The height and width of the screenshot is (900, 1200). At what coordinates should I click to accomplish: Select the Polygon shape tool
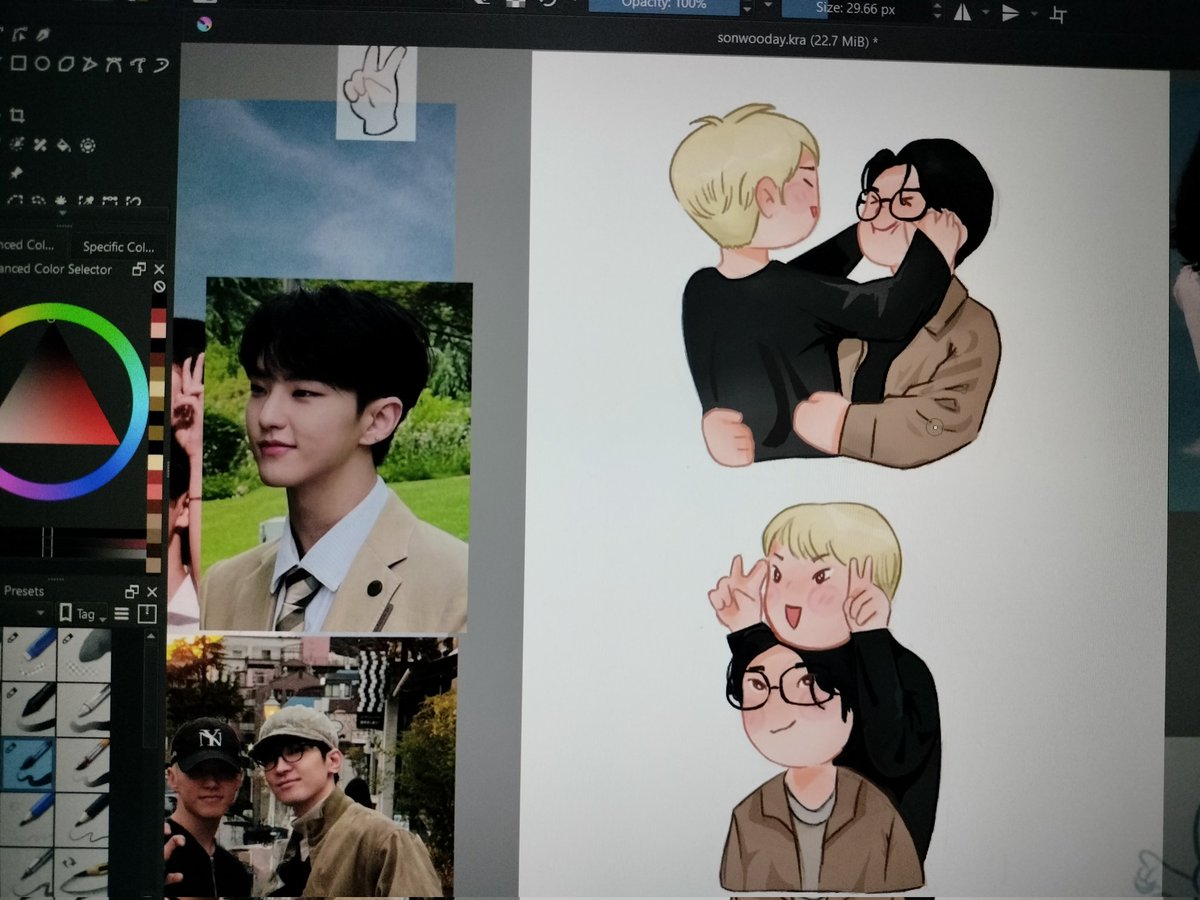tap(66, 63)
